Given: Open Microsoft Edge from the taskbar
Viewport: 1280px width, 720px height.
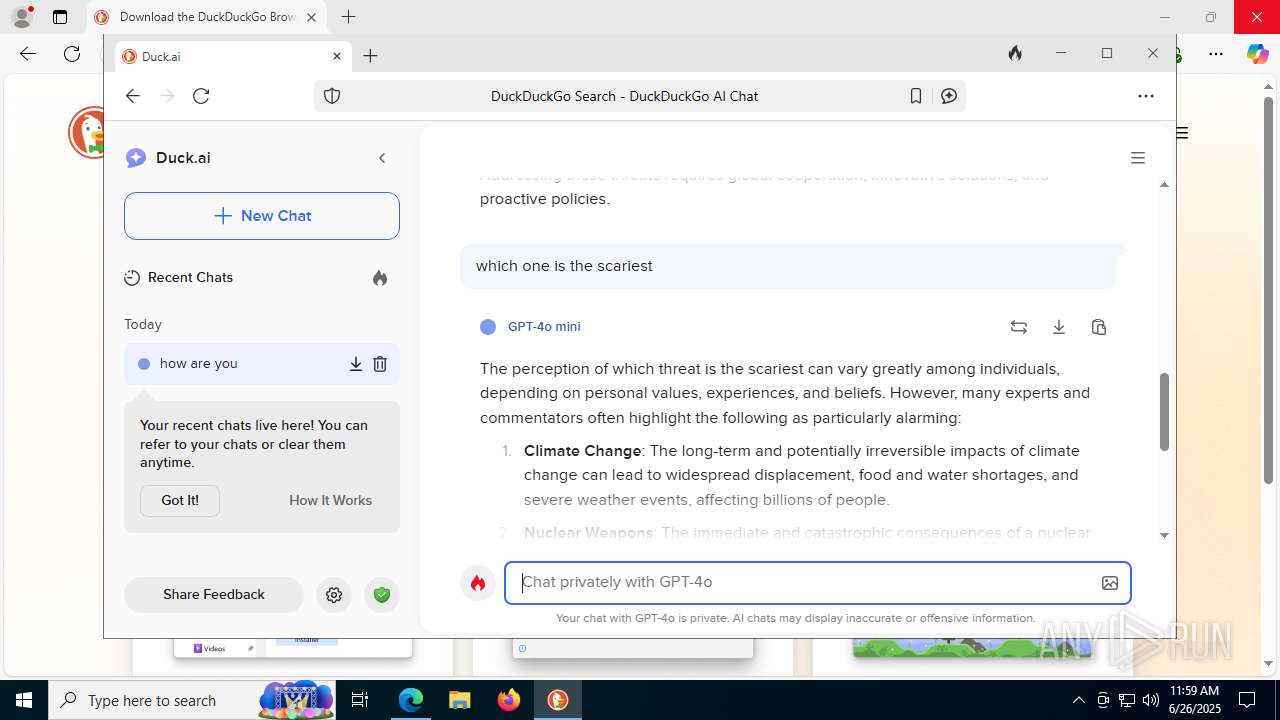Looking at the screenshot, I should [411, 700].
